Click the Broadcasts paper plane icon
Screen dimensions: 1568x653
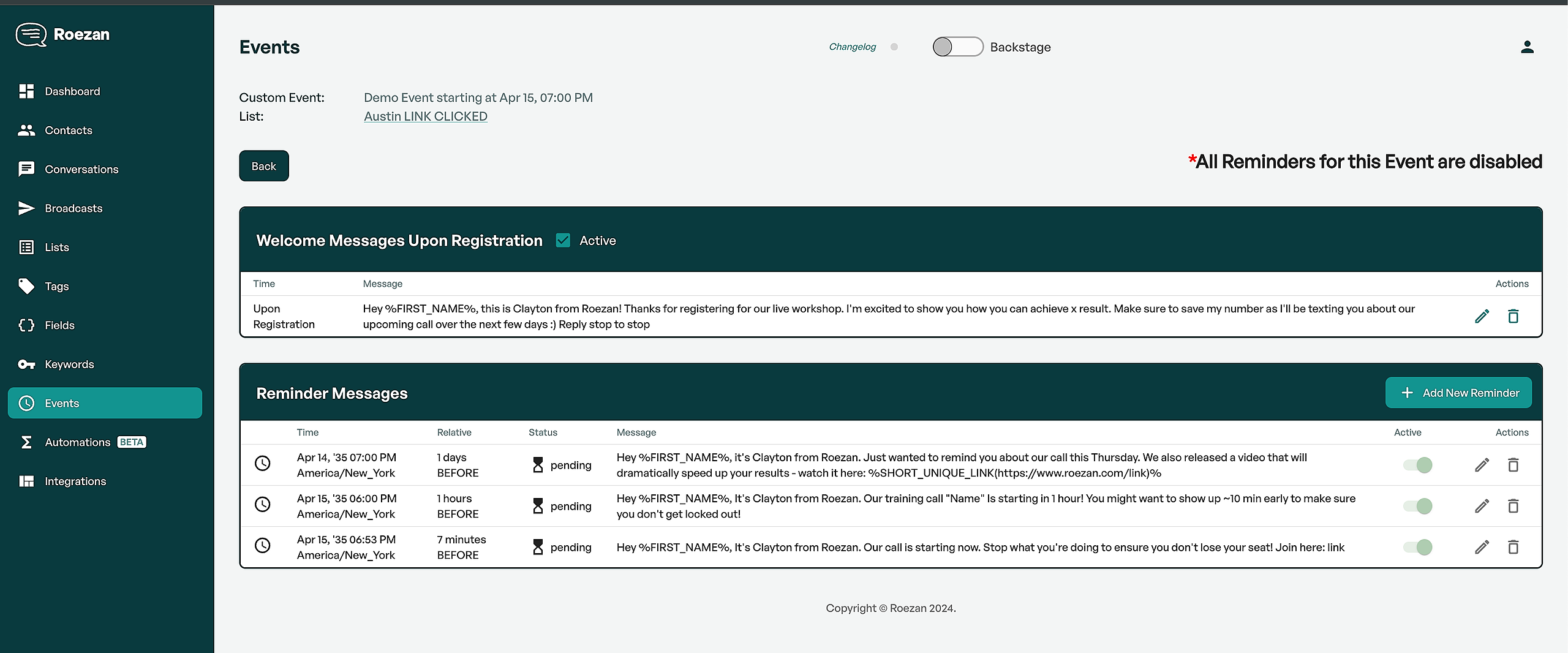coord(26,208)
